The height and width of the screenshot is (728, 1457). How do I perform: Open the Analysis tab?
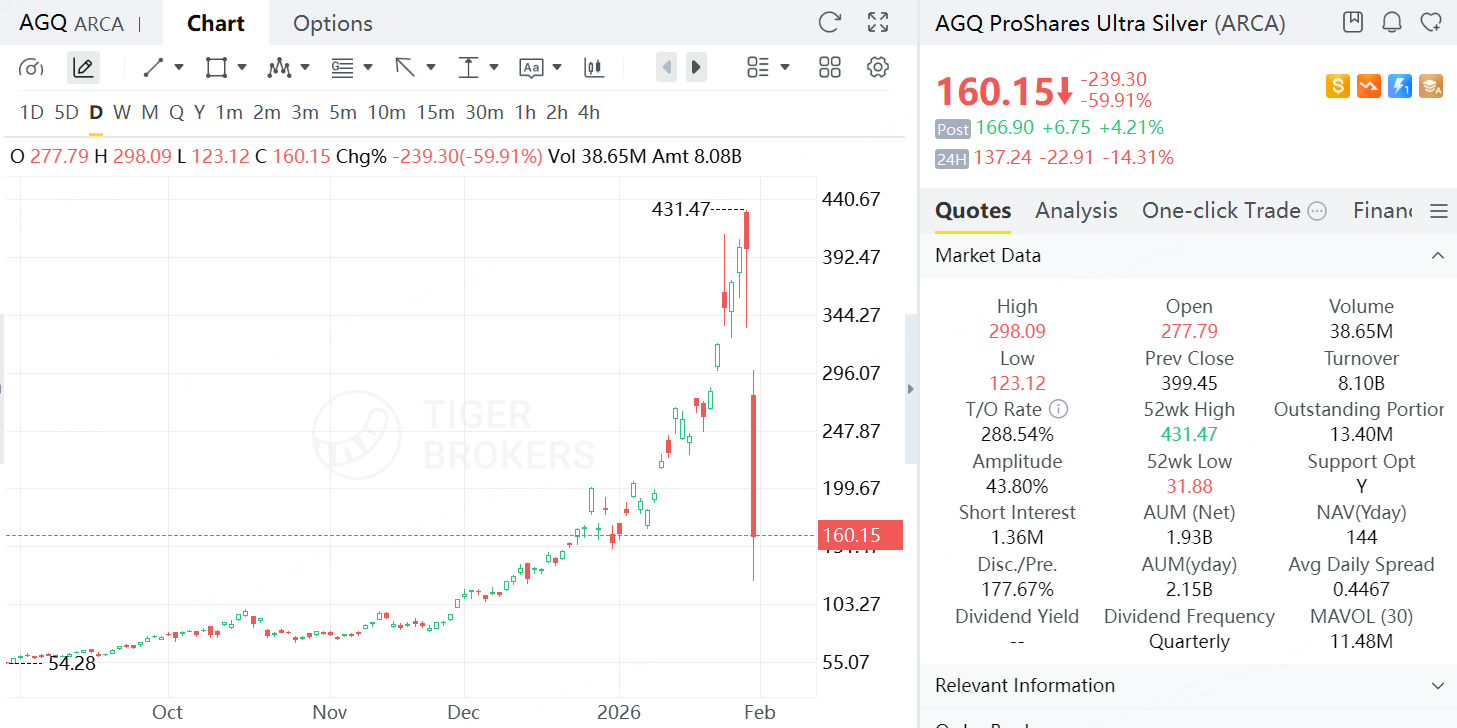click(1076, 211)
